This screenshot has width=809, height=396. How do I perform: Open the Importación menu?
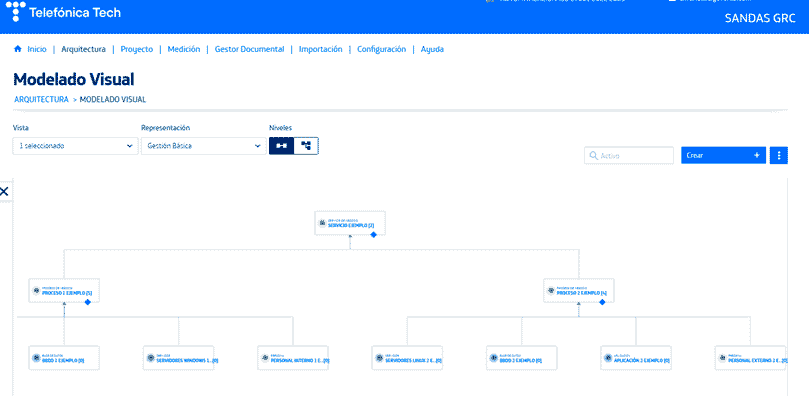point(320,50)
